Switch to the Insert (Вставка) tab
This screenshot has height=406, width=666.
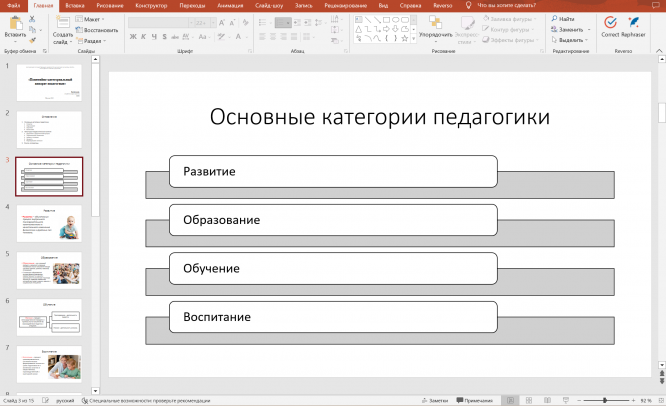75,5
